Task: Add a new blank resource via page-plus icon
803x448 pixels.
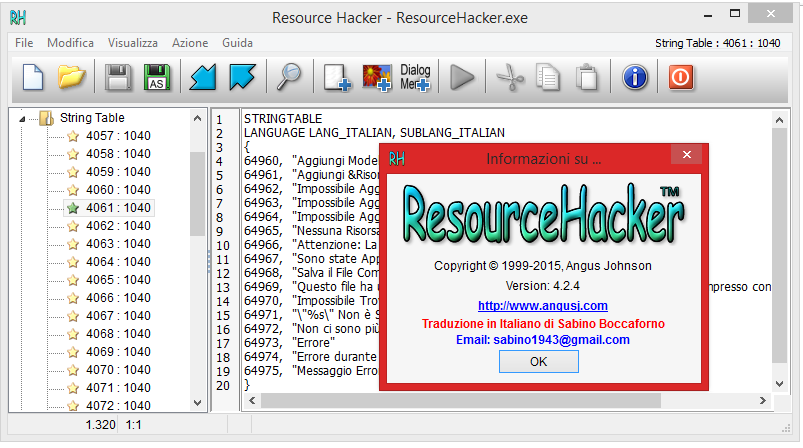Action: coord(337,78)
